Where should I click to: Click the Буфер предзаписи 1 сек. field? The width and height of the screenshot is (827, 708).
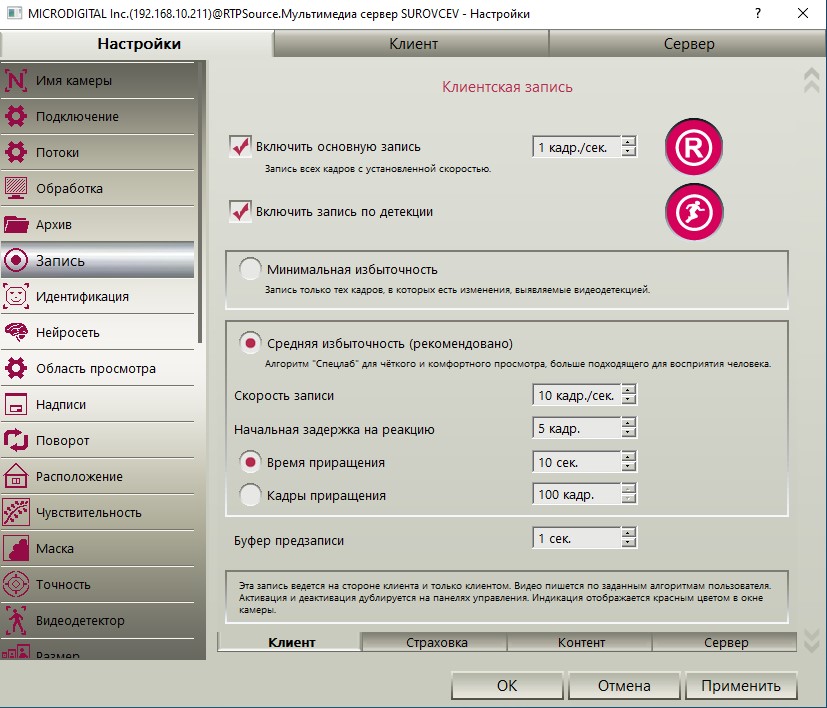[577, 538]
